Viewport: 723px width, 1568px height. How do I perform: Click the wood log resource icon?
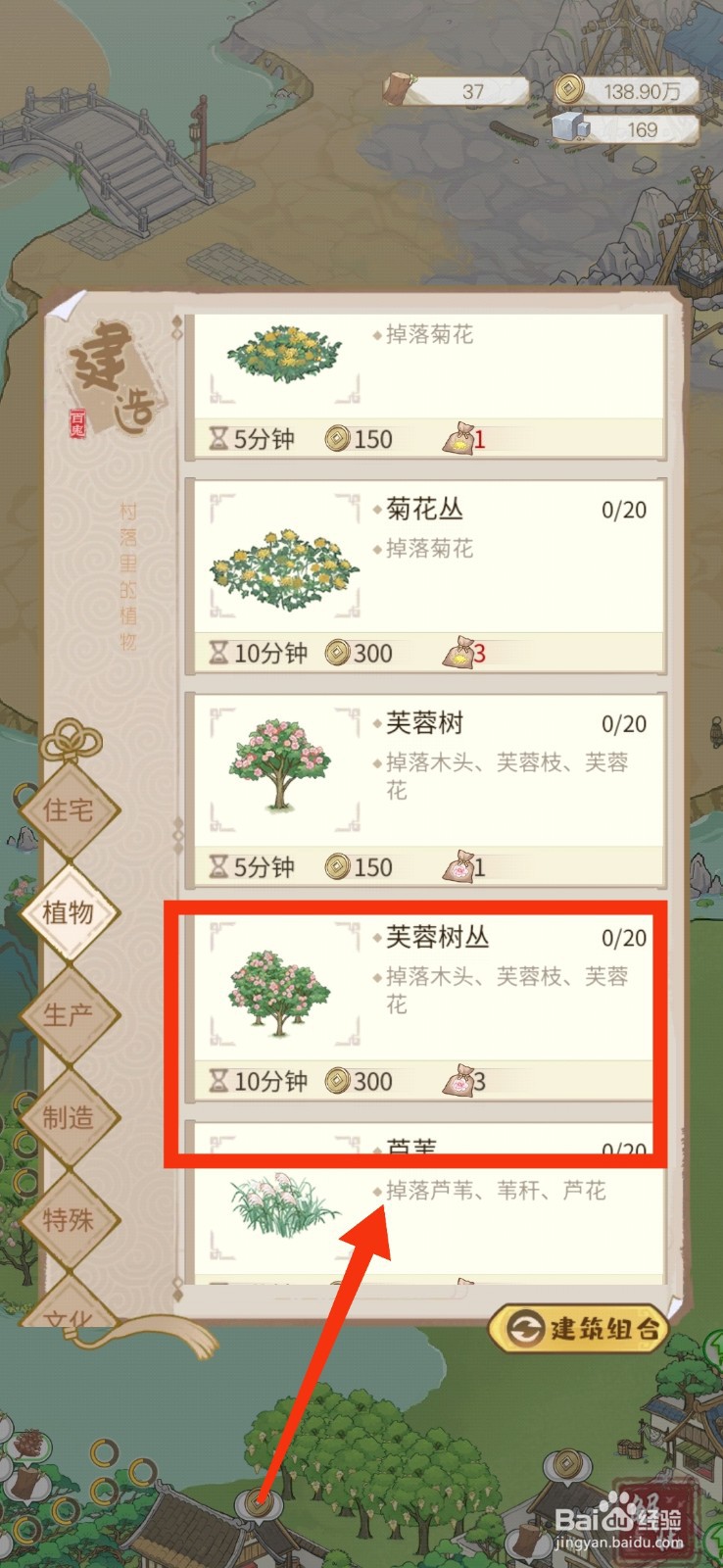(x=398, y=88)
